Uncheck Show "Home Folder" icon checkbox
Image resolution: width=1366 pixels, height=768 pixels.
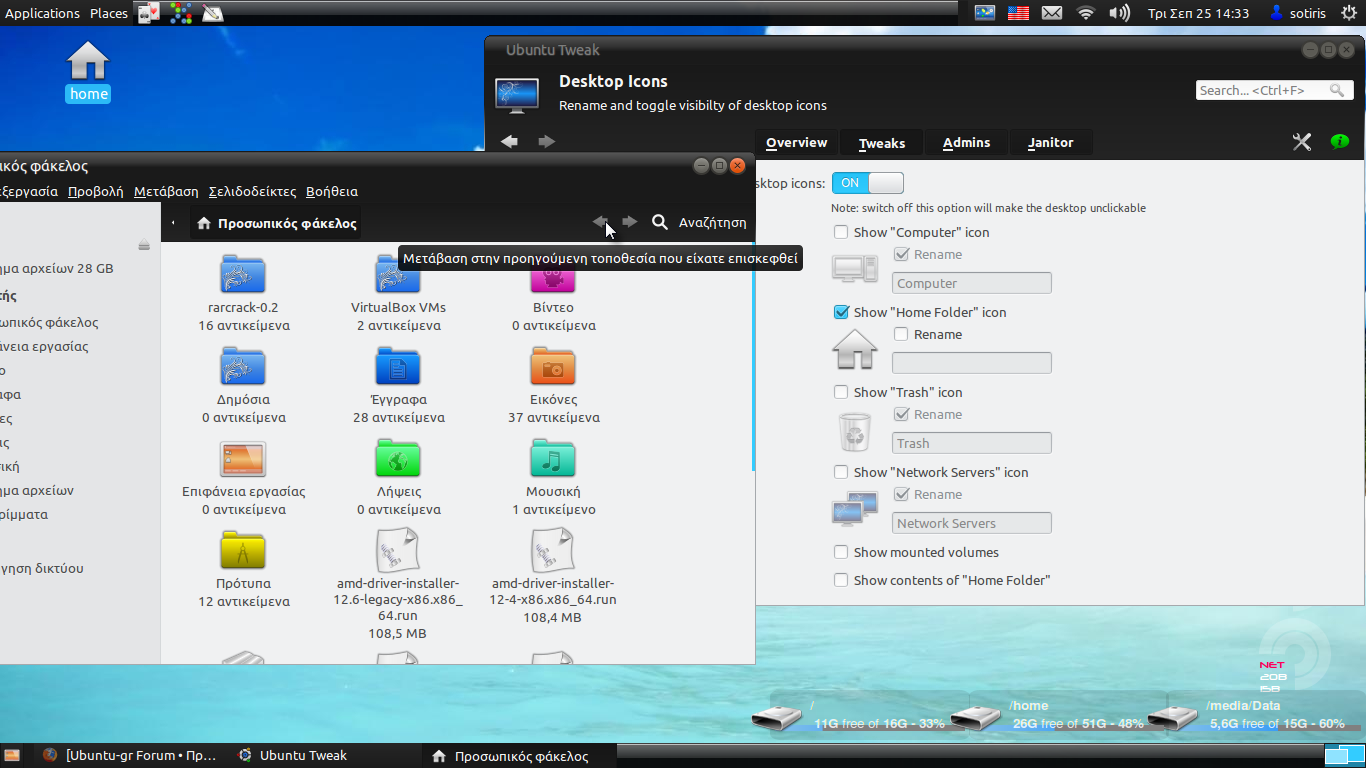(x=841, y=312)
